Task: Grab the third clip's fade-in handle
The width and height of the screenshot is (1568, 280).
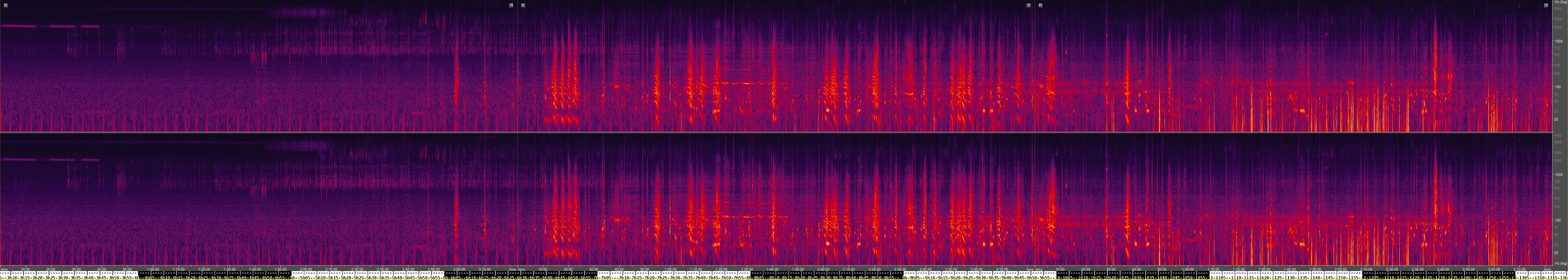Action: point(1040,5)
